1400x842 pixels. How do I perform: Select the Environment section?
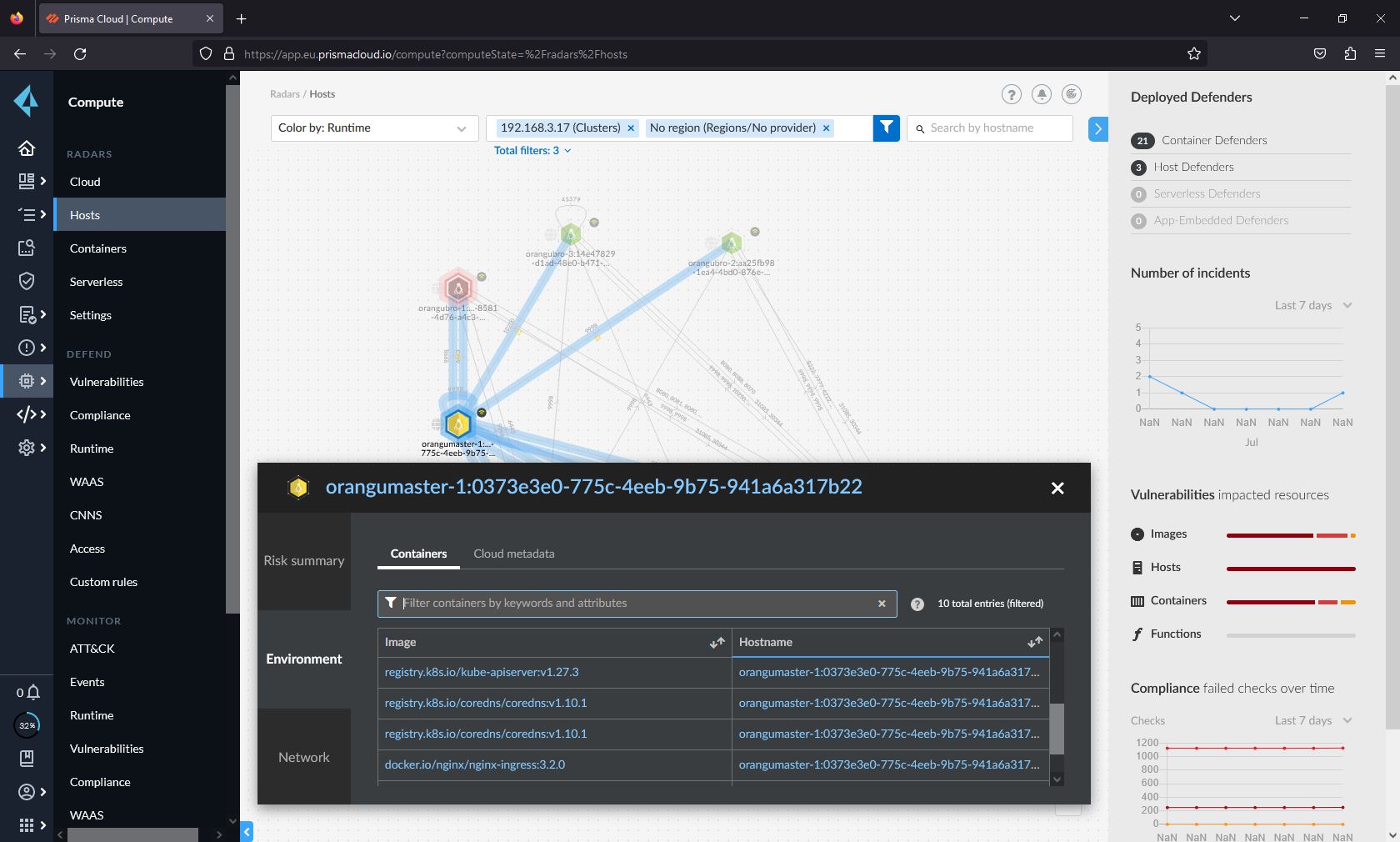click(x=304, y=659)
